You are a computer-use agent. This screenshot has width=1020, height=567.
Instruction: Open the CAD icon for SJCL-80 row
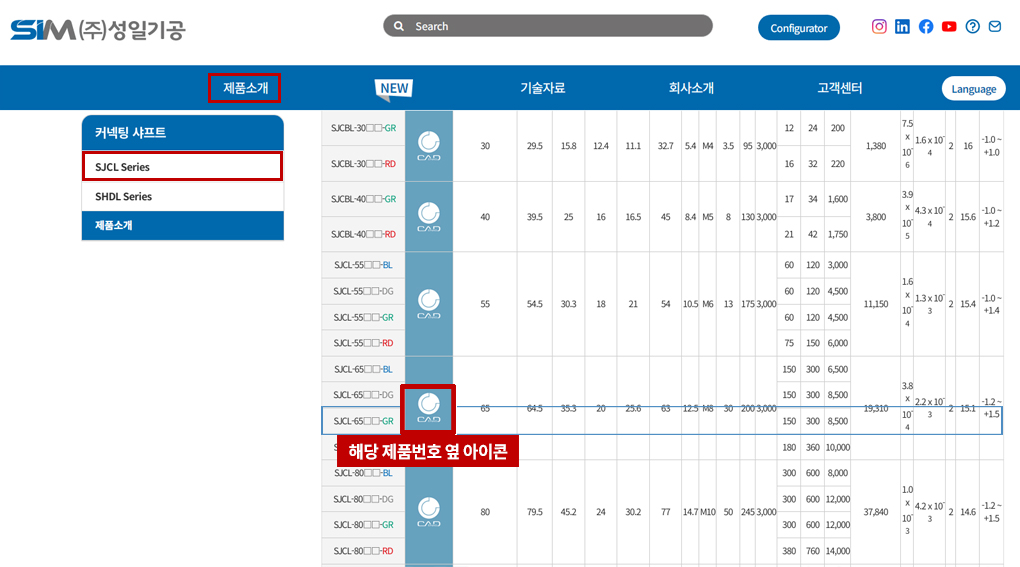(428, 513)
